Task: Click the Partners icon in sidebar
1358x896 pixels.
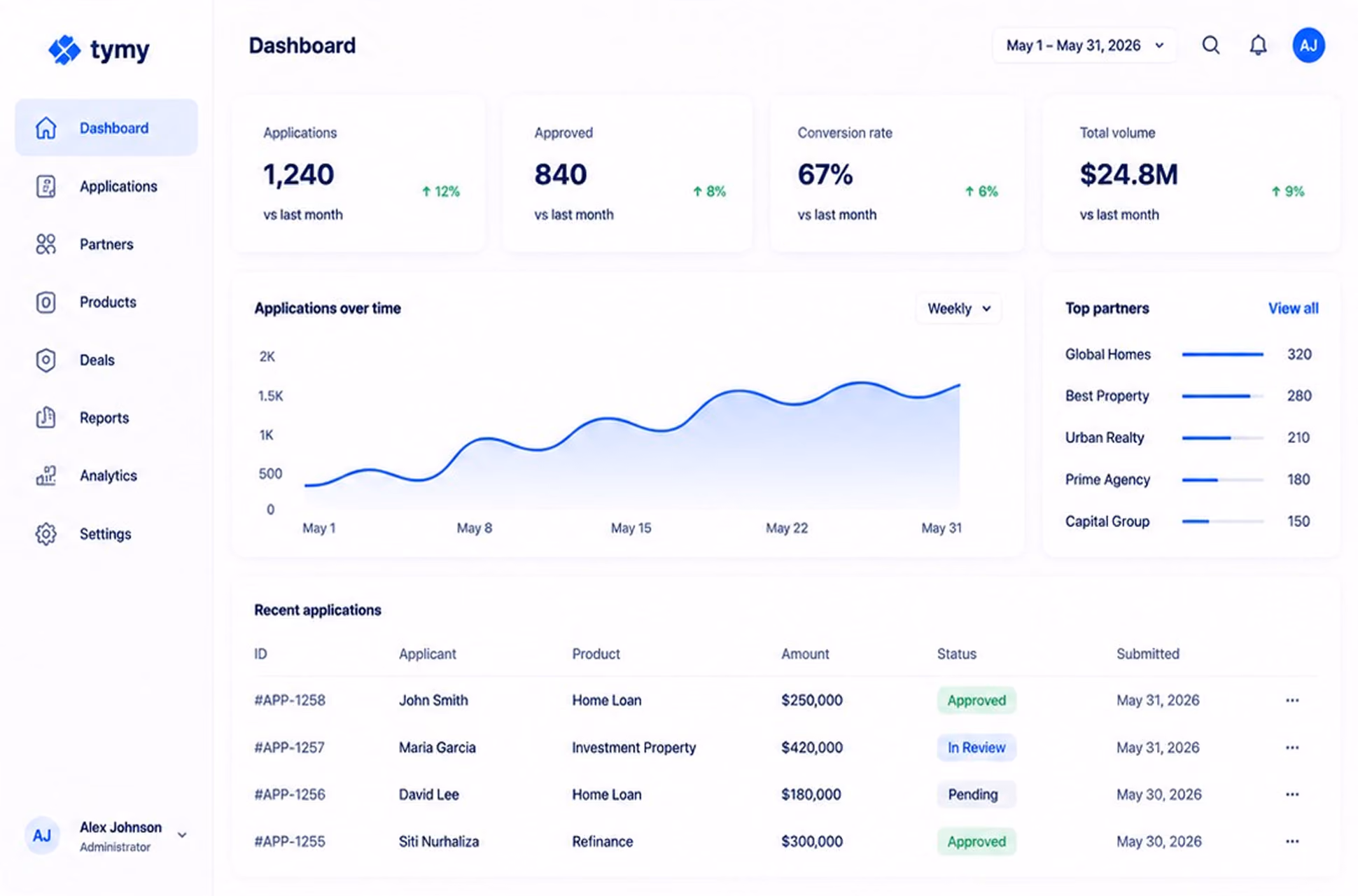Action: 46,244
